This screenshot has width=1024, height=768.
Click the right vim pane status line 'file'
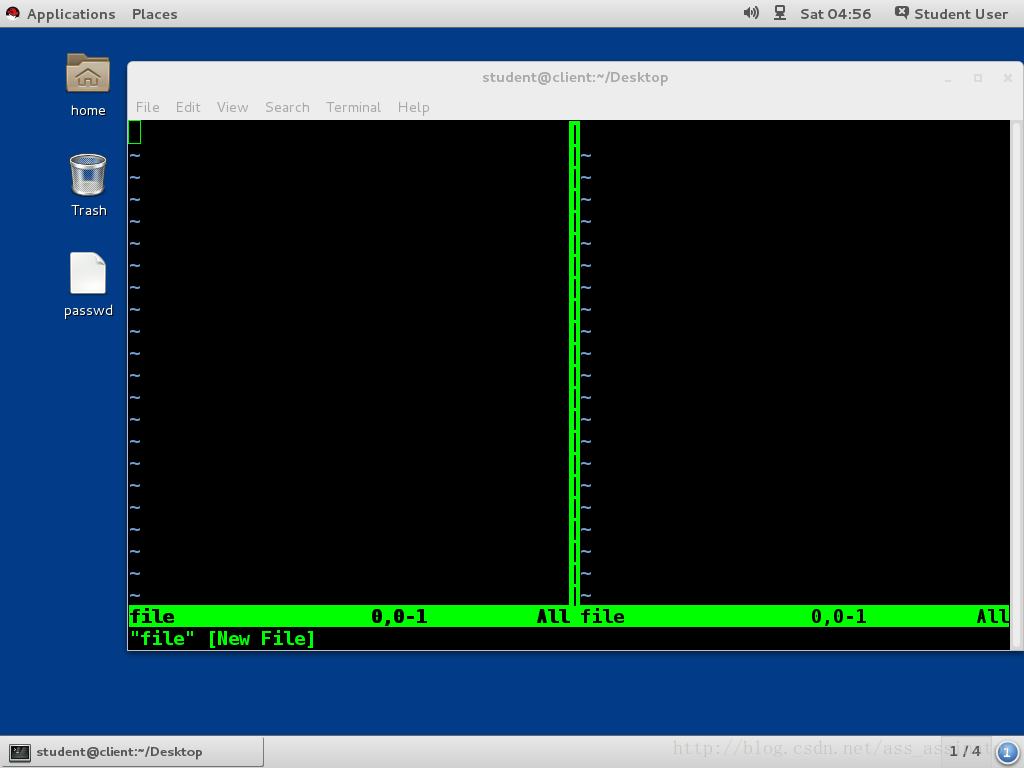click(x=794, y=616)
